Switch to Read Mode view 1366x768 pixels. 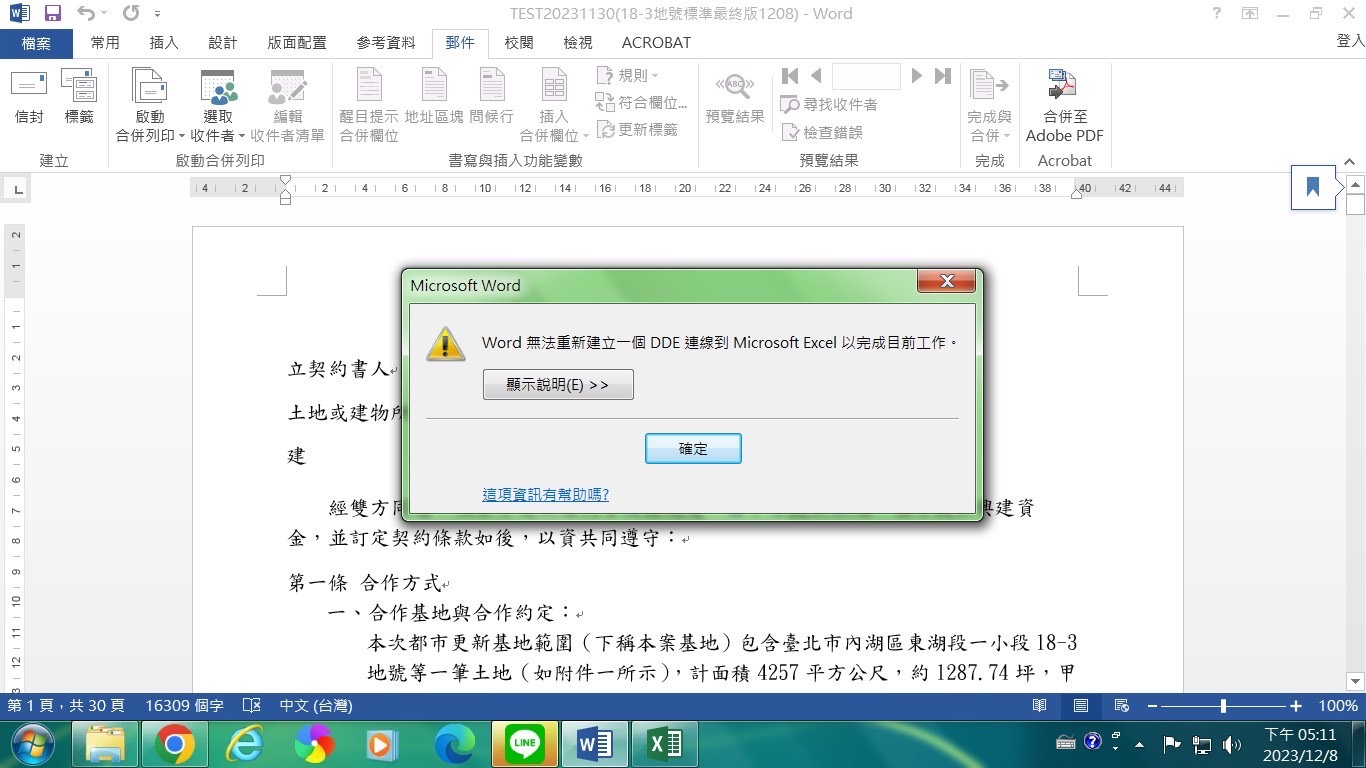[1040, 706]
